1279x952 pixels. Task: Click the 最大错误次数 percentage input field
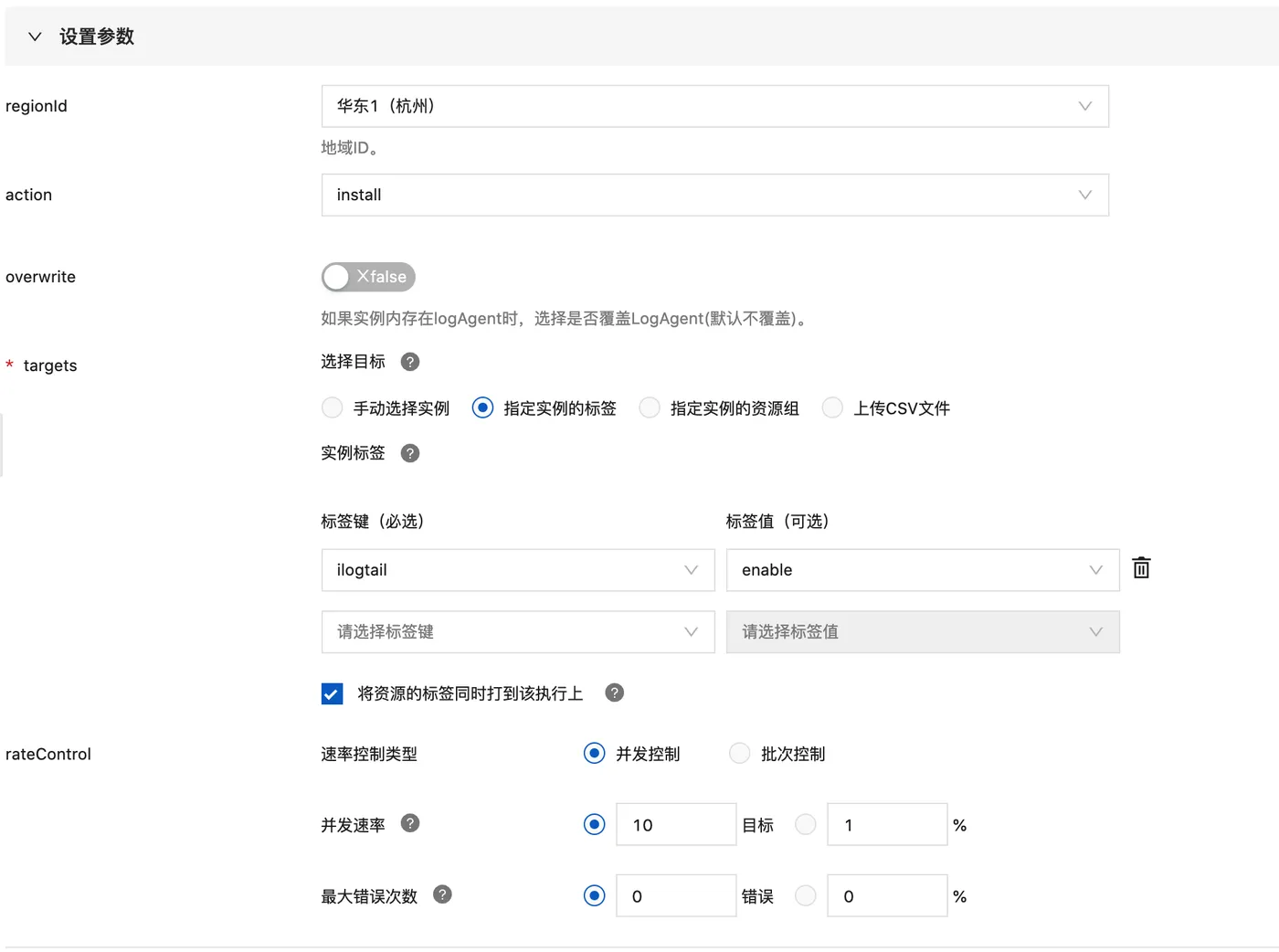(887, 896)
